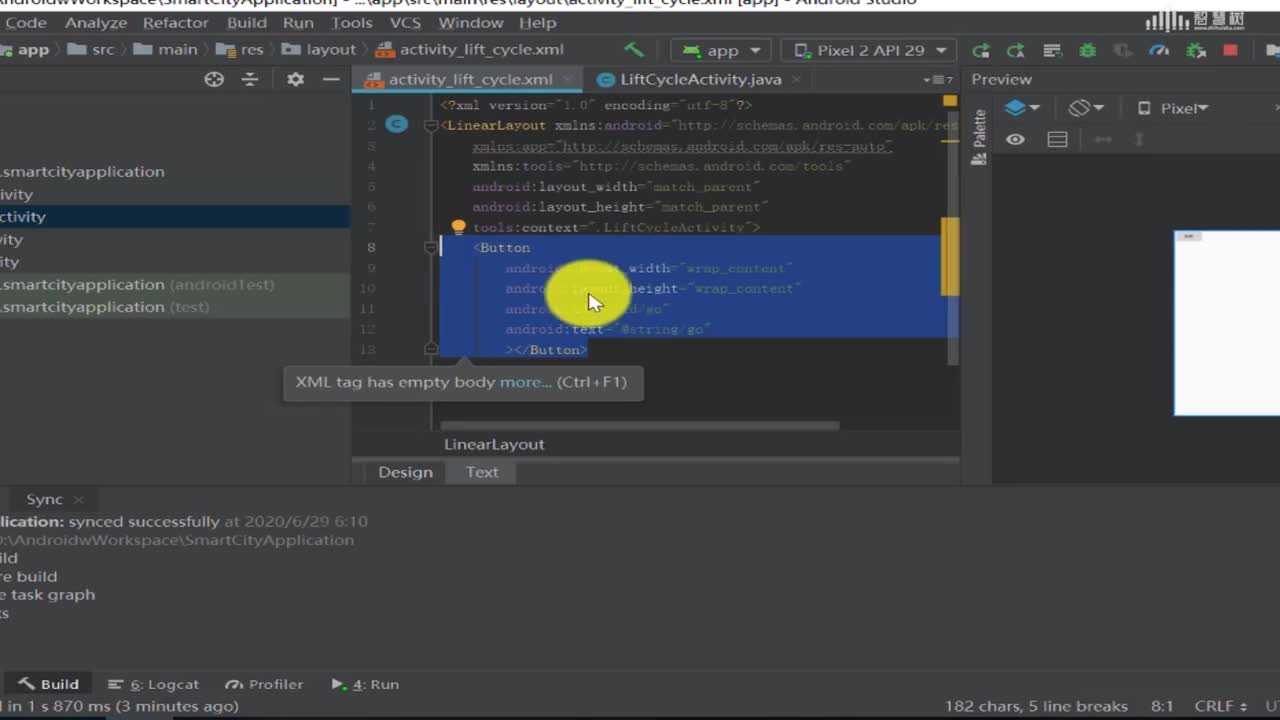Click the src breadcrumb folder
The height and width of the screenshot is (720, 1280).
(x=92, y=49)
